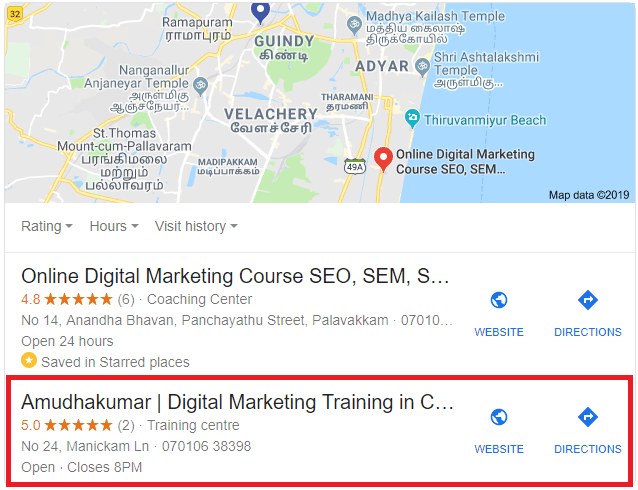The image size is (638, 490).
Task: Click directions arrow icon for Amudhakumar listing
Action: coord(588,417)
